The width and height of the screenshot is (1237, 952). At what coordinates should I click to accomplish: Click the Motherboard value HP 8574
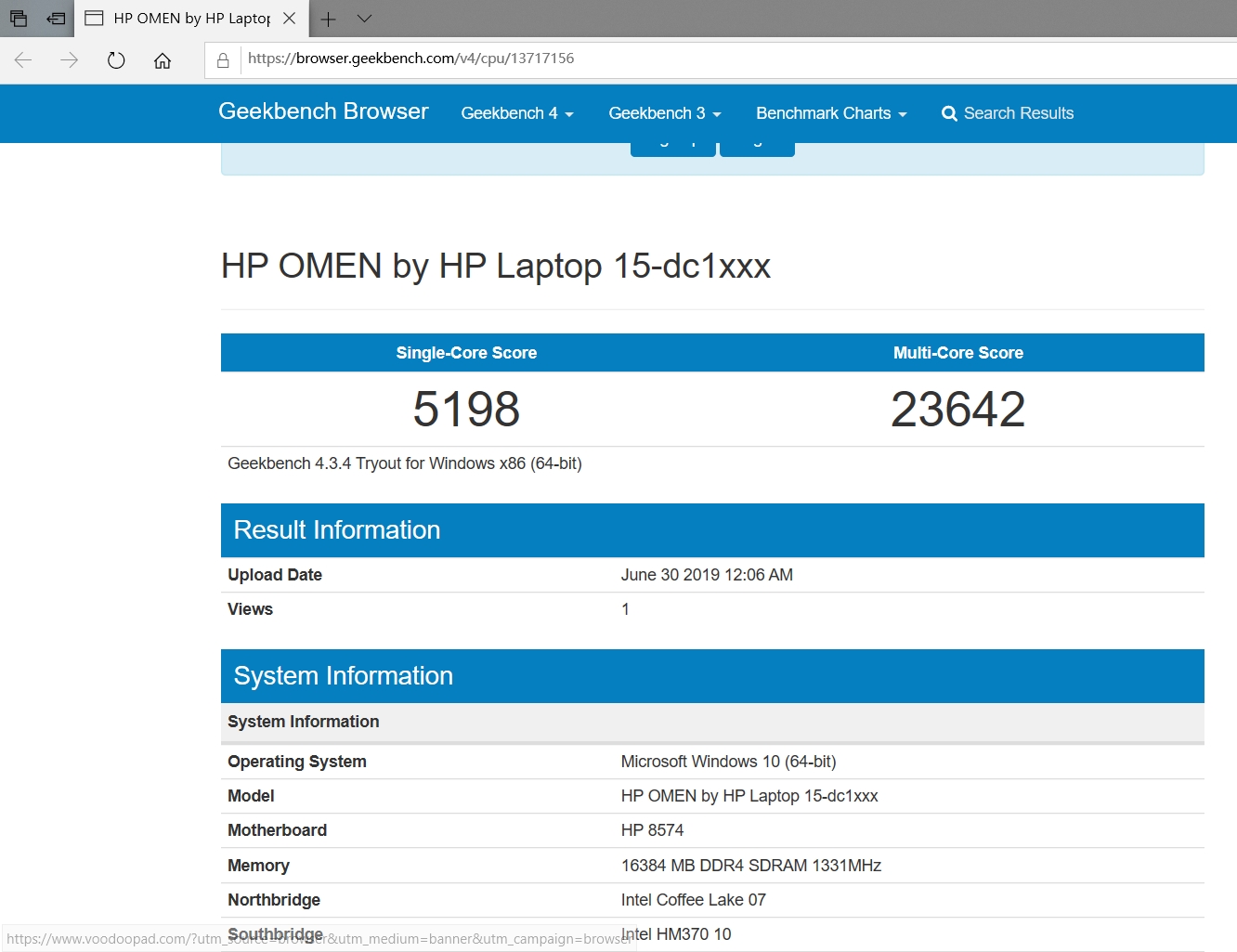652,830
